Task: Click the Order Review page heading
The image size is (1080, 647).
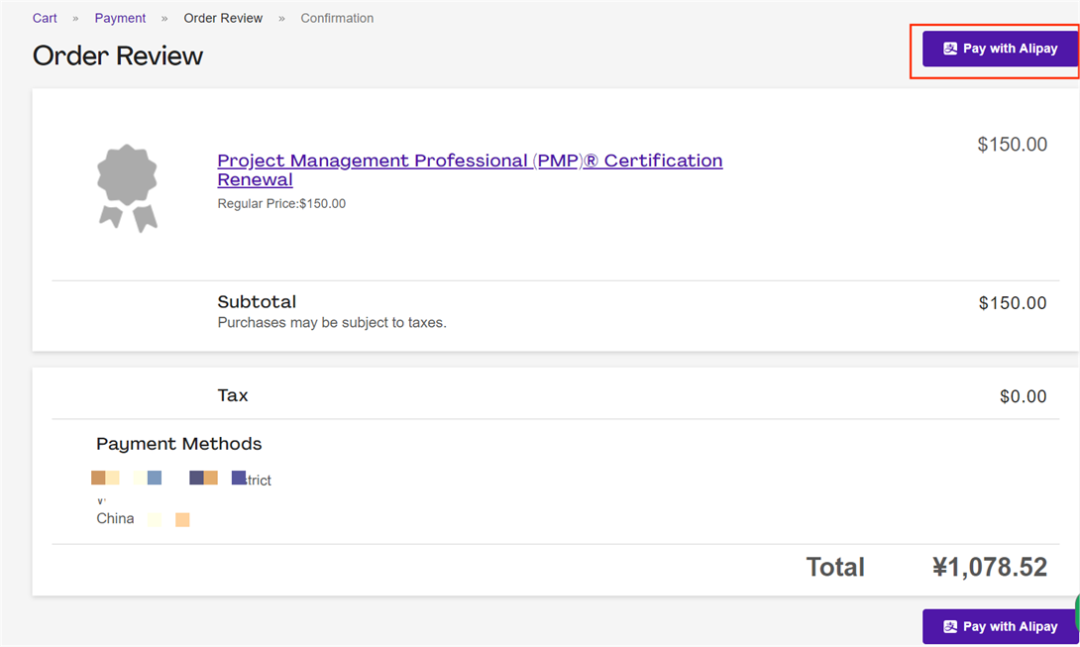Action: (118, 56)
